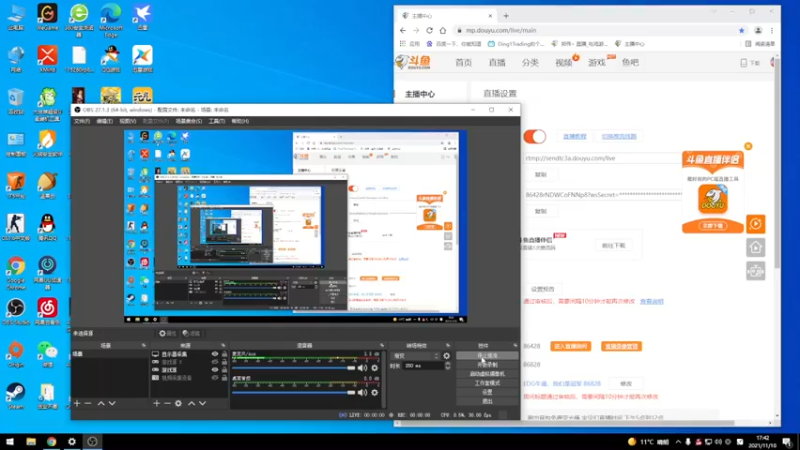This screenshot has height=450, width=800.
Task: Click OBS Studio taskbar icon
Action: (x=92, y=441)
